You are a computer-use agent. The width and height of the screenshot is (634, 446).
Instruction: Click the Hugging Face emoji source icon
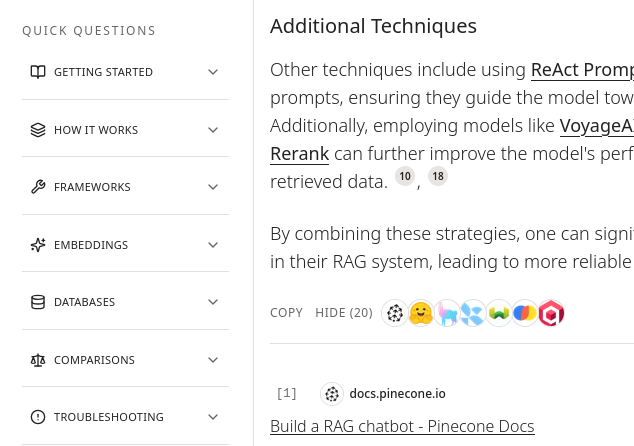(421, 314)
